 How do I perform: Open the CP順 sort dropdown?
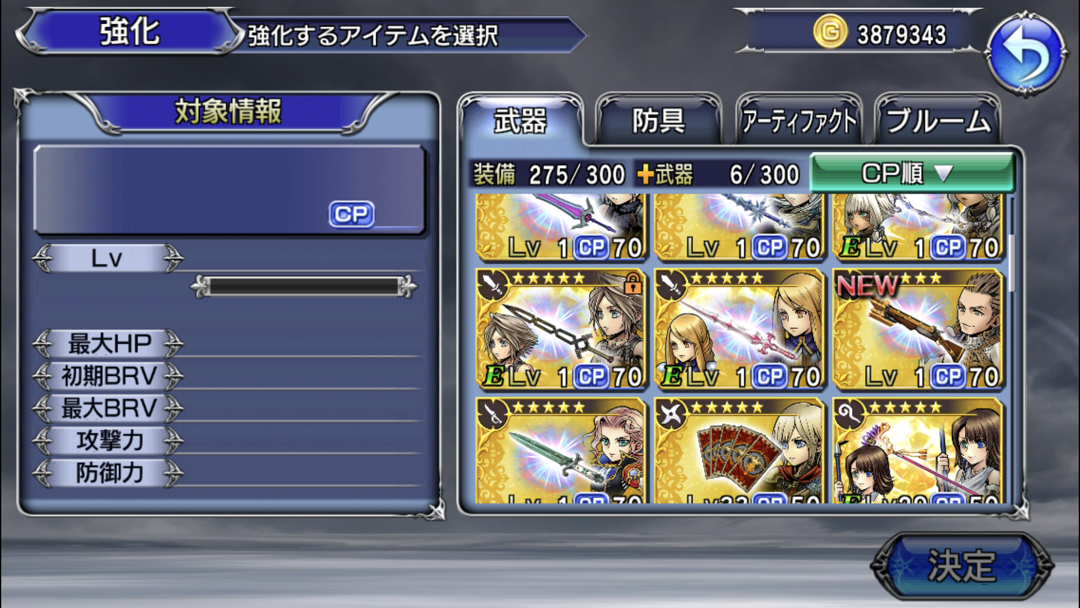pyautogui.click(x=911, y=173)
